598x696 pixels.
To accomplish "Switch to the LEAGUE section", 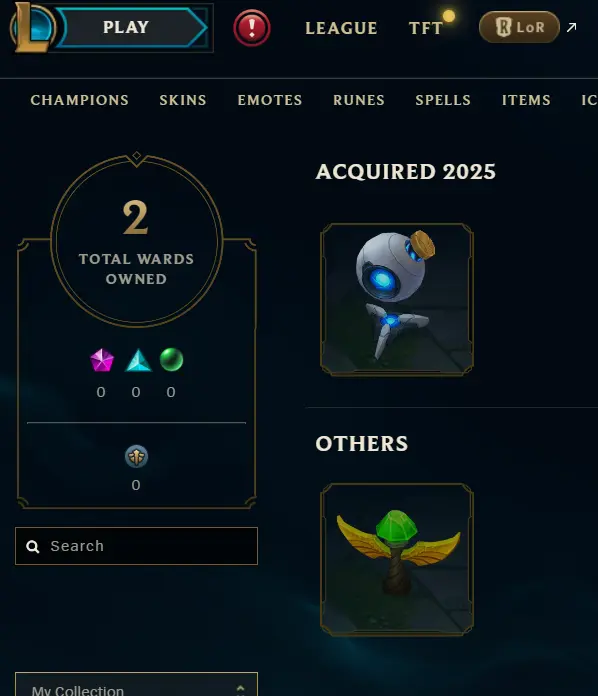I will (x=341, y=28).
